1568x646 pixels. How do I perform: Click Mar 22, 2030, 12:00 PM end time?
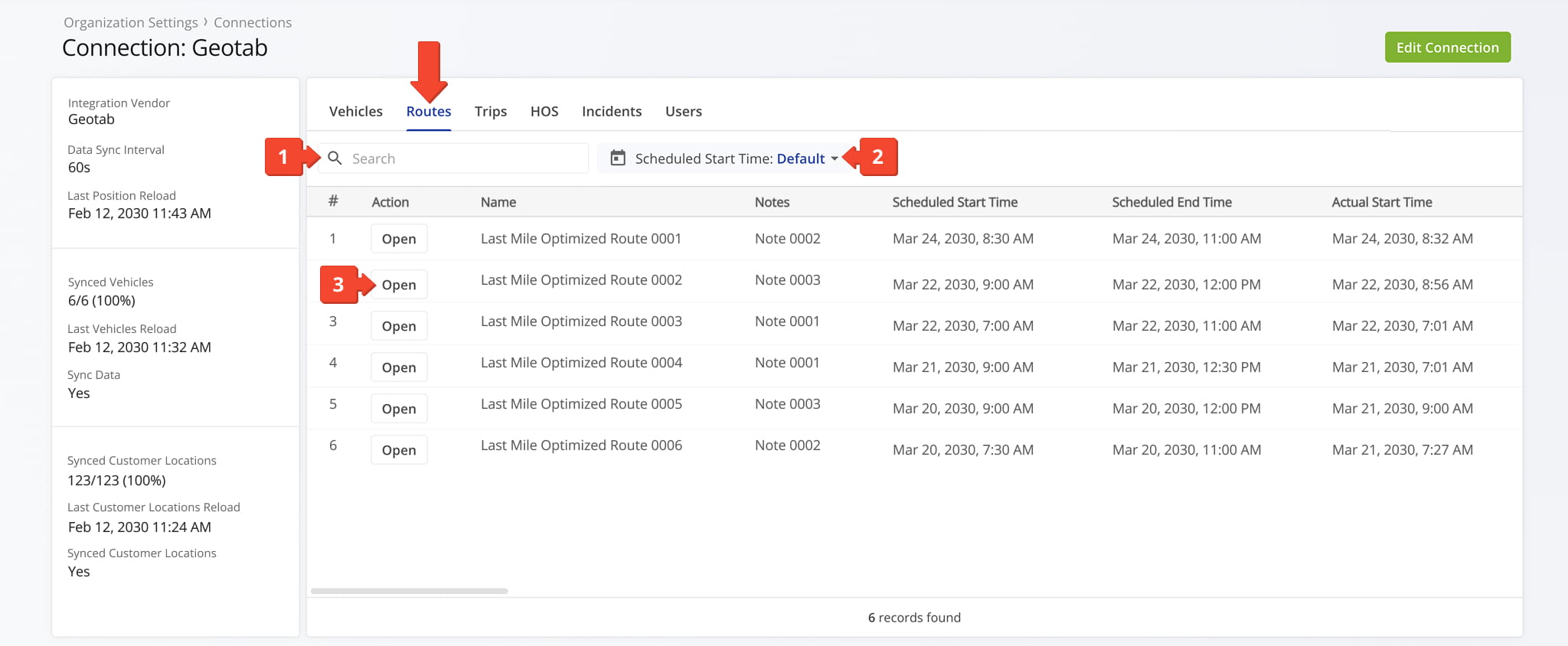click(1186, 285)
